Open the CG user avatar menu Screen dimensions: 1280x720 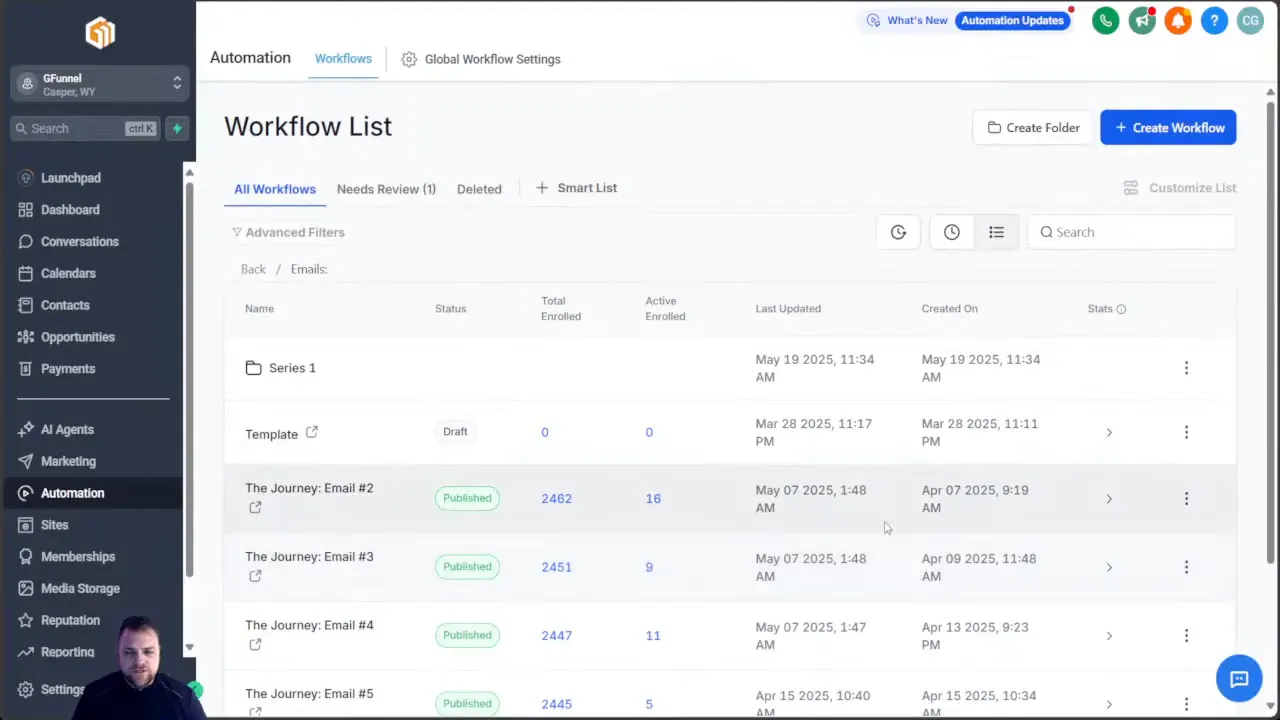click(1250, 20)
